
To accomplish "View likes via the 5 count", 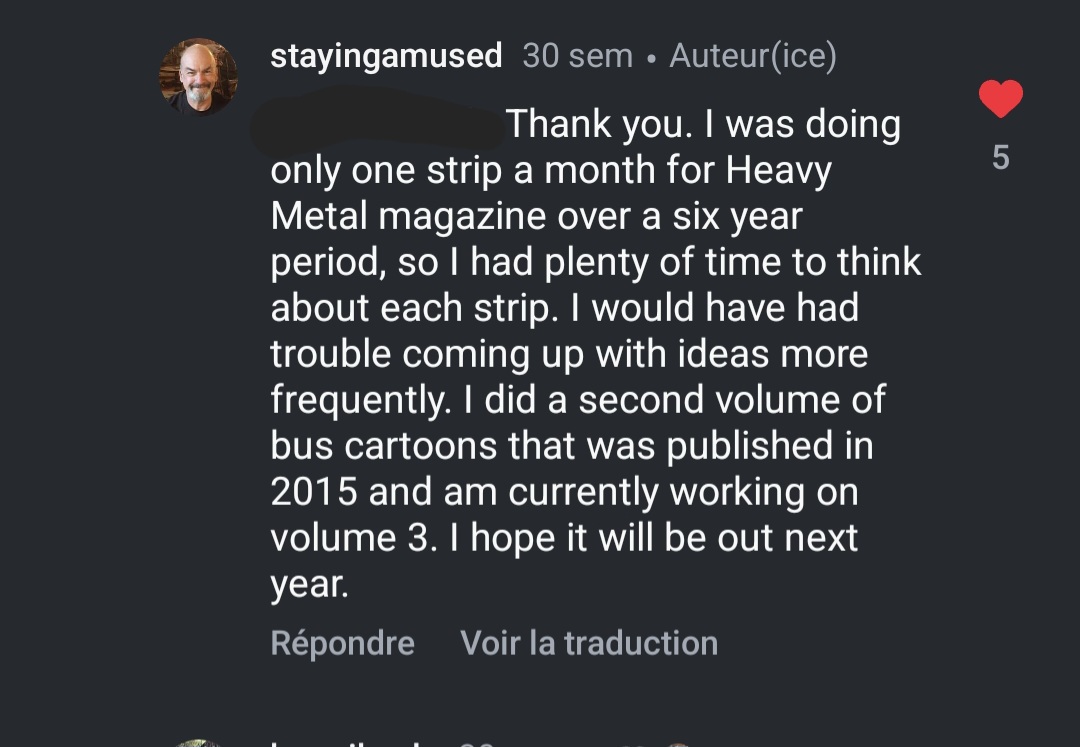I will click(1000, 158).
